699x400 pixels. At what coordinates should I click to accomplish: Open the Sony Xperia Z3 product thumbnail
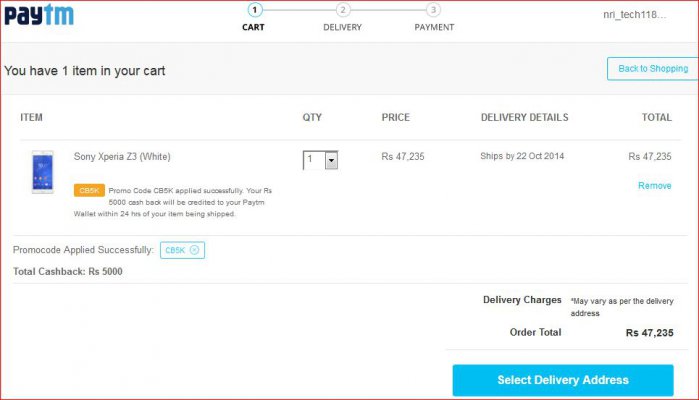point(43,172)
